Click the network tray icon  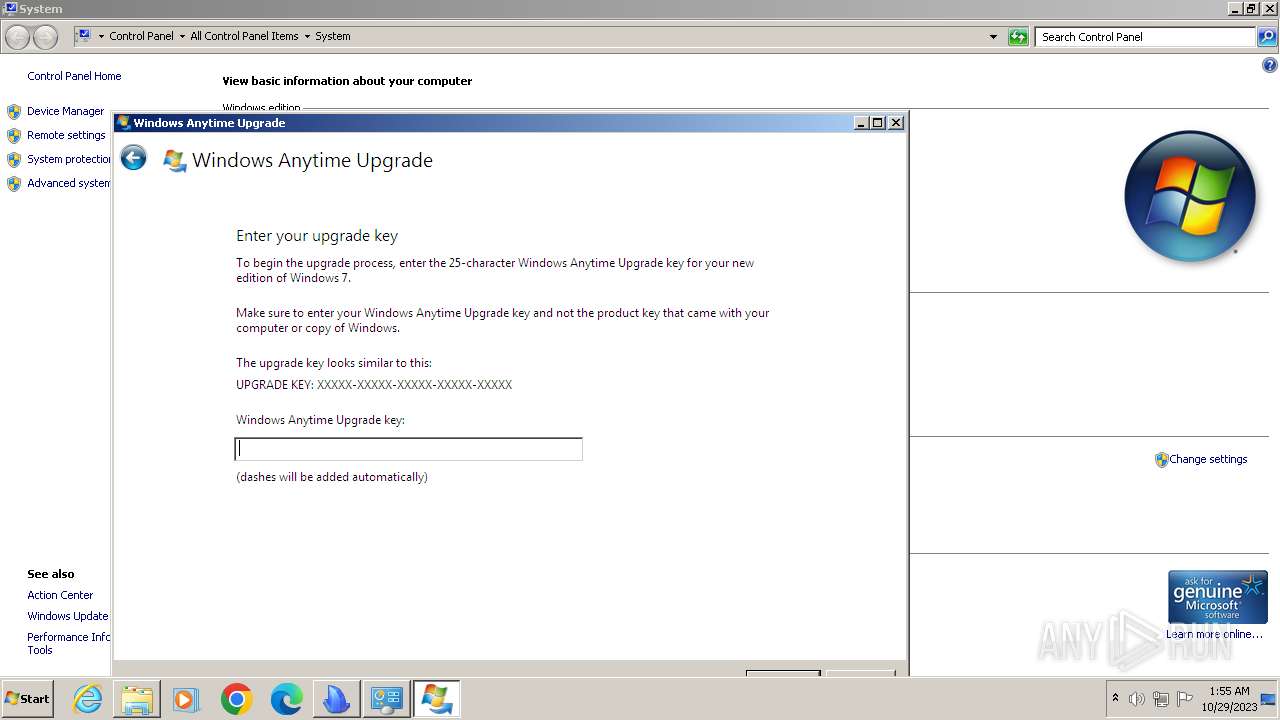coord(1161,699)
